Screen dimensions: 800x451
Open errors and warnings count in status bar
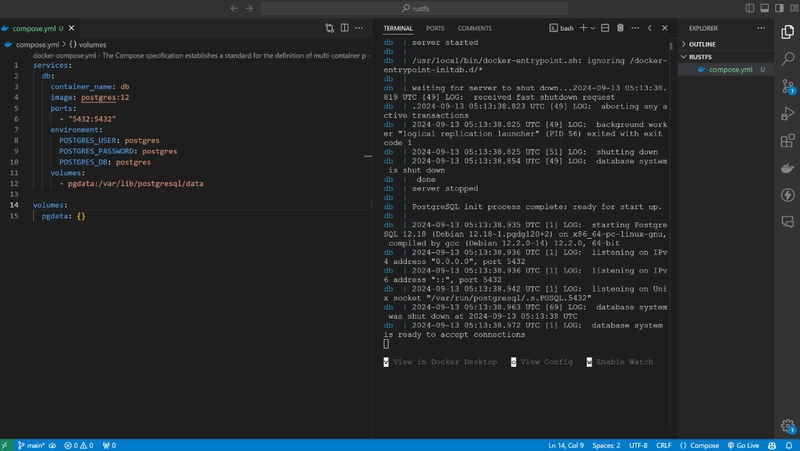coord(79,445)
